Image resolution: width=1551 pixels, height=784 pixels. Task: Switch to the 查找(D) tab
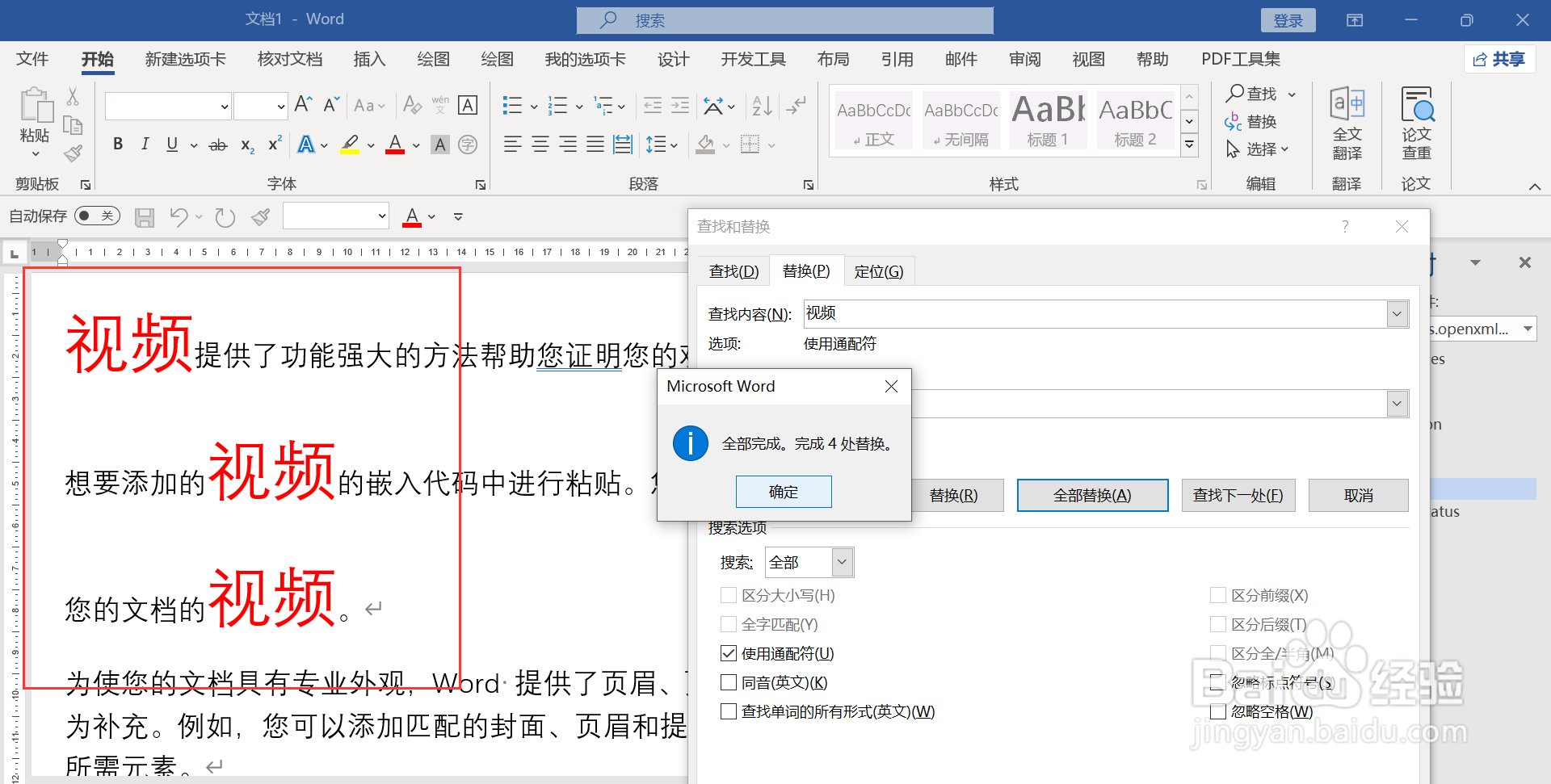click(x=733, y=271)
